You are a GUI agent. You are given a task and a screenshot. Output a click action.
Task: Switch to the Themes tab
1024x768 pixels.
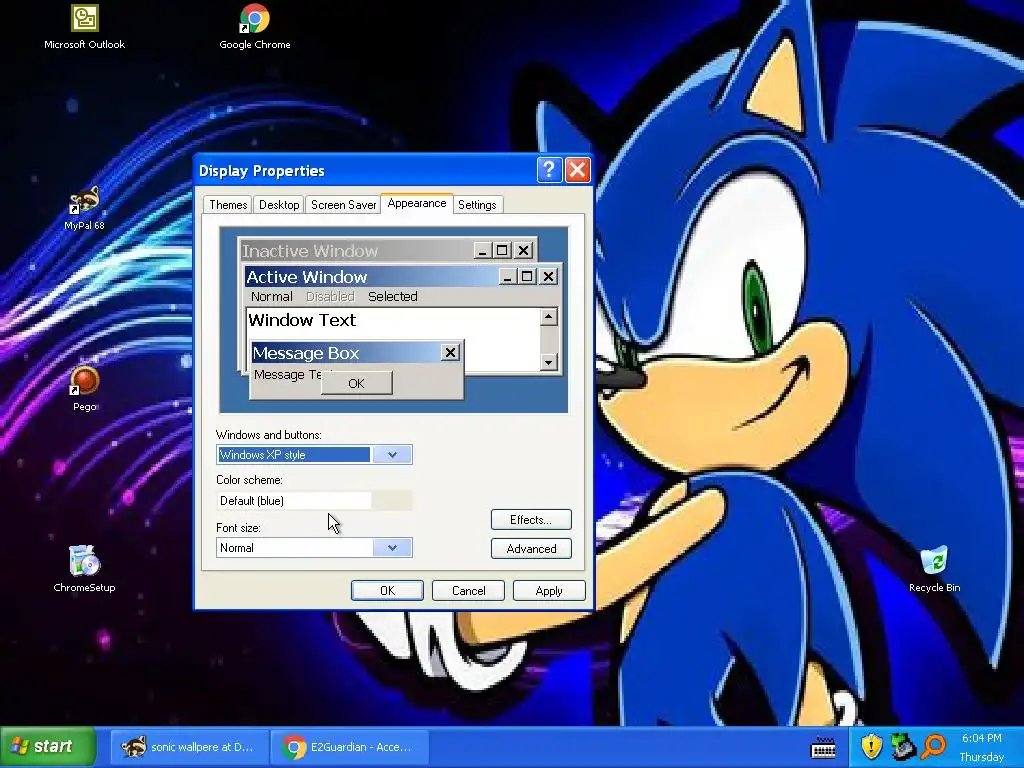tap(228, 204)
